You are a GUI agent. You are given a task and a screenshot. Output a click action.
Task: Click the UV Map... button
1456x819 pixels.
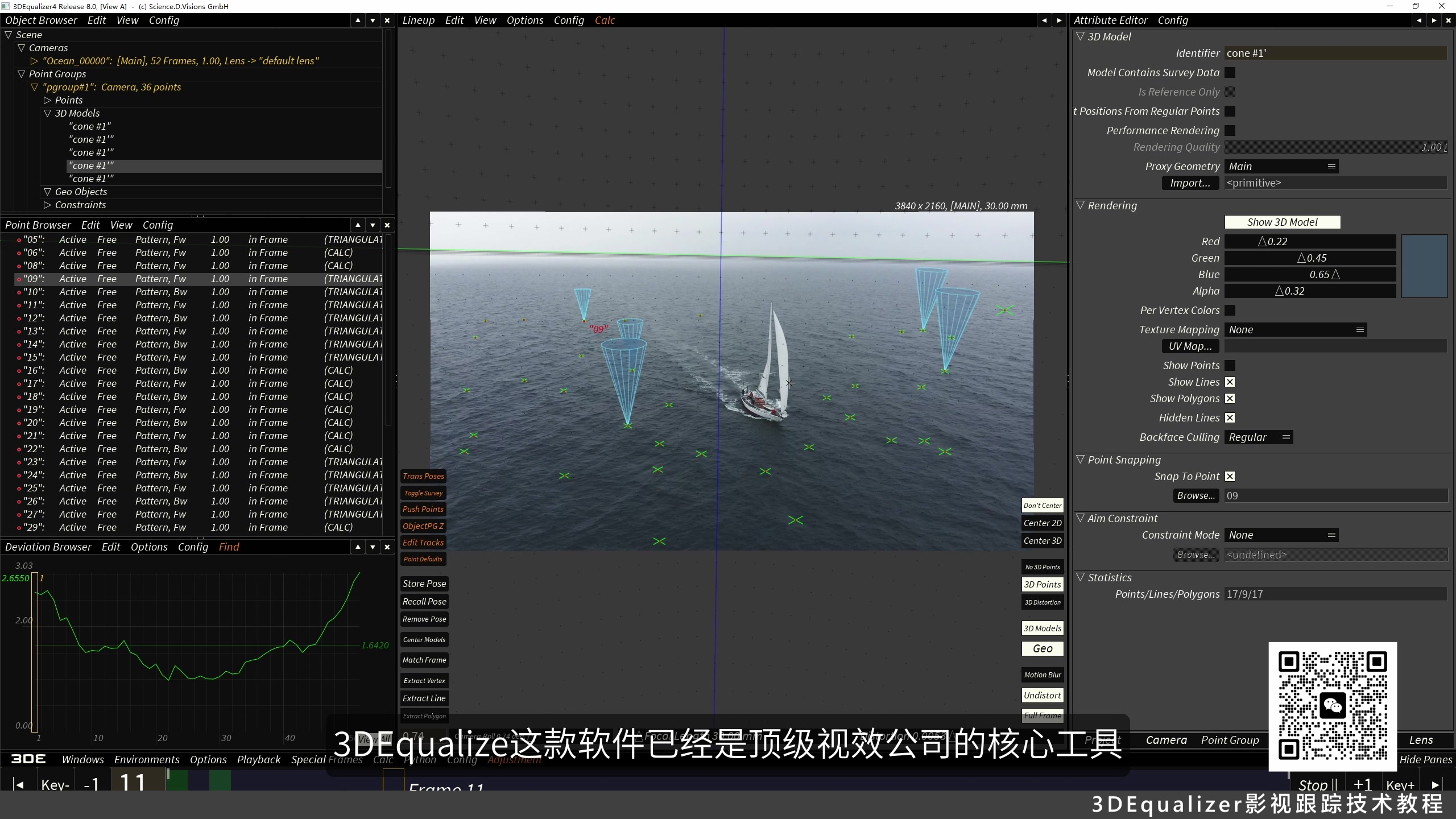point(1190,346)
